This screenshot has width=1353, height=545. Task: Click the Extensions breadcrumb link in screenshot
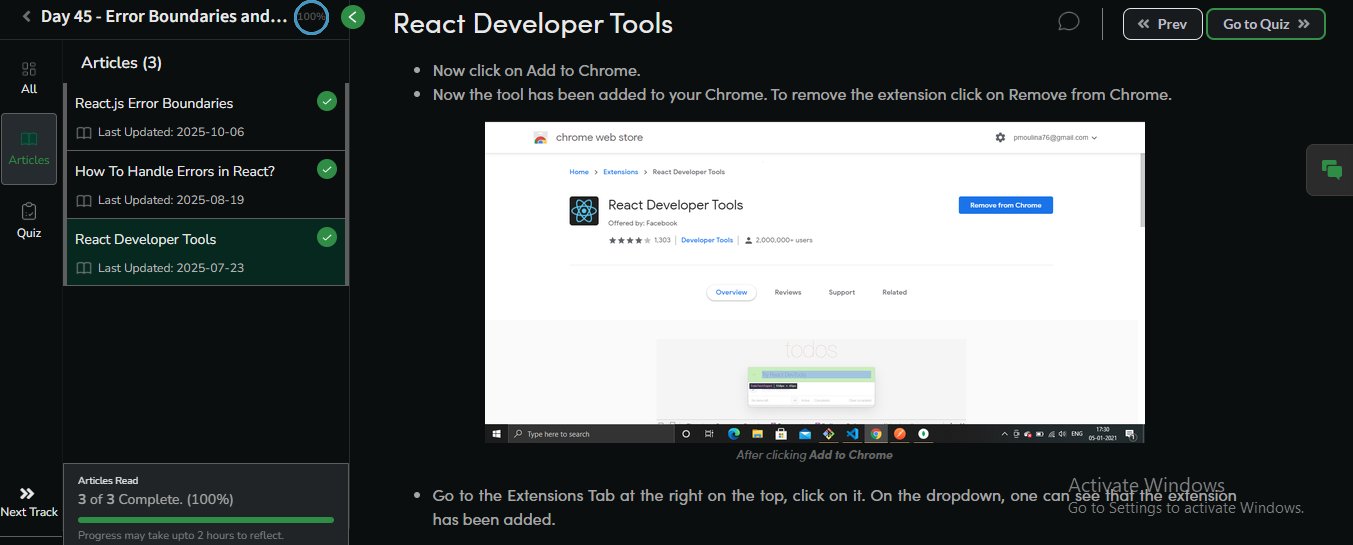620,172
